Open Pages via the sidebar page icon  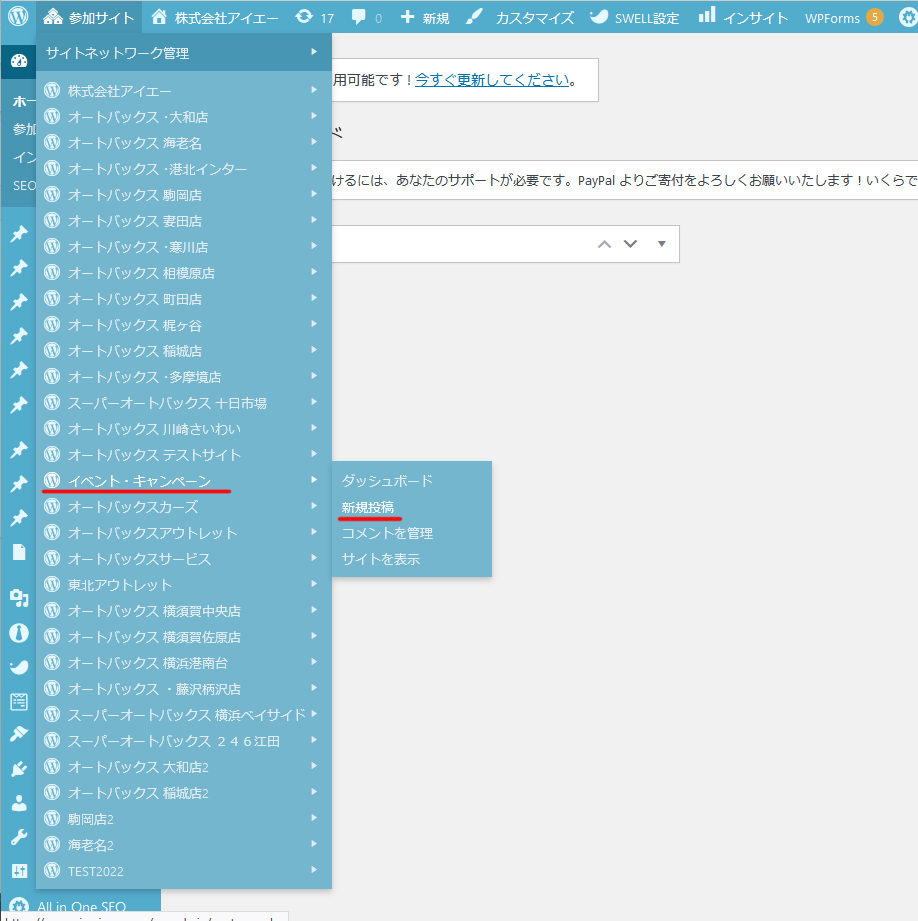[19, 552]
